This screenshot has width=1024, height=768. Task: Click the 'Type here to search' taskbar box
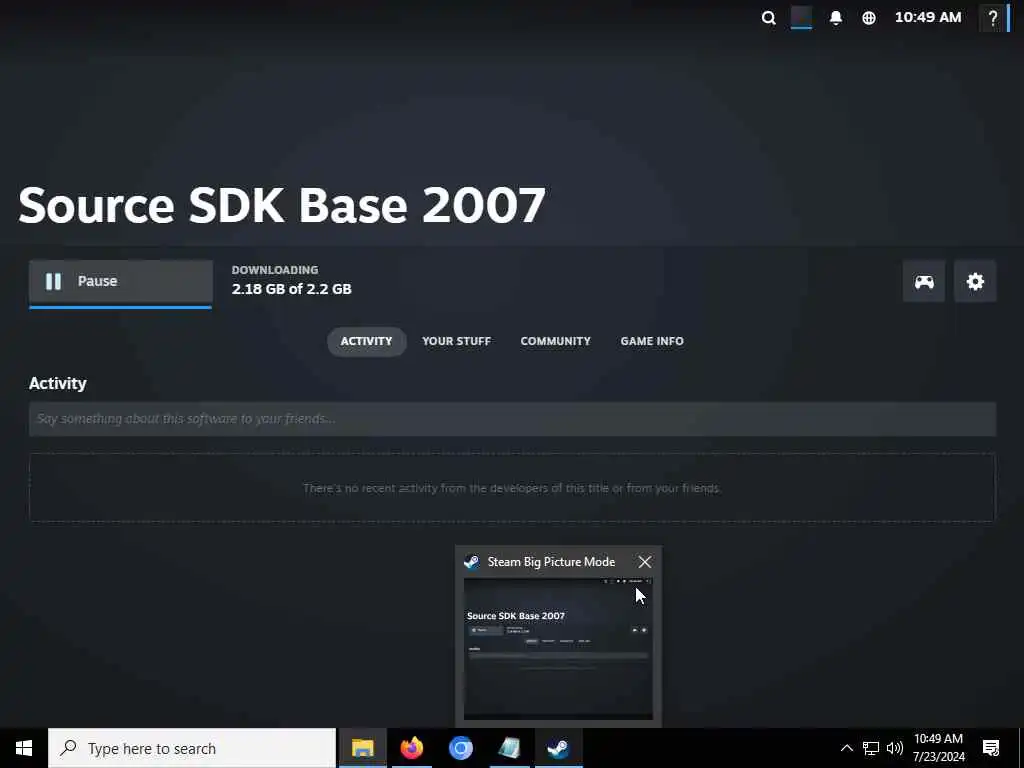tap(192, 748)
